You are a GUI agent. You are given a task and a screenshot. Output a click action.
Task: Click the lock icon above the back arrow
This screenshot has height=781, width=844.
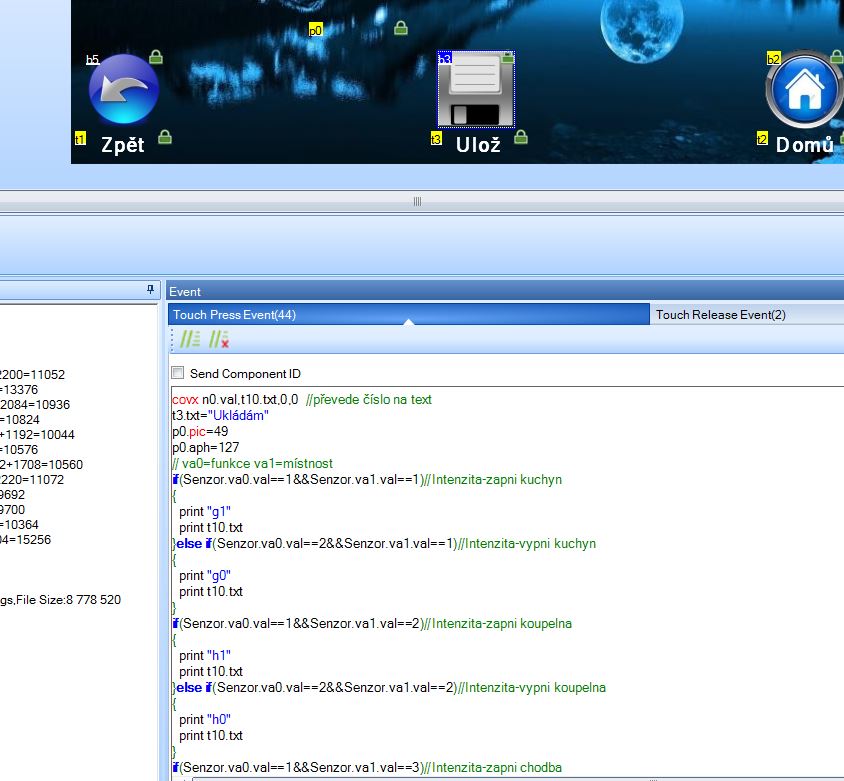pos(156,57)
